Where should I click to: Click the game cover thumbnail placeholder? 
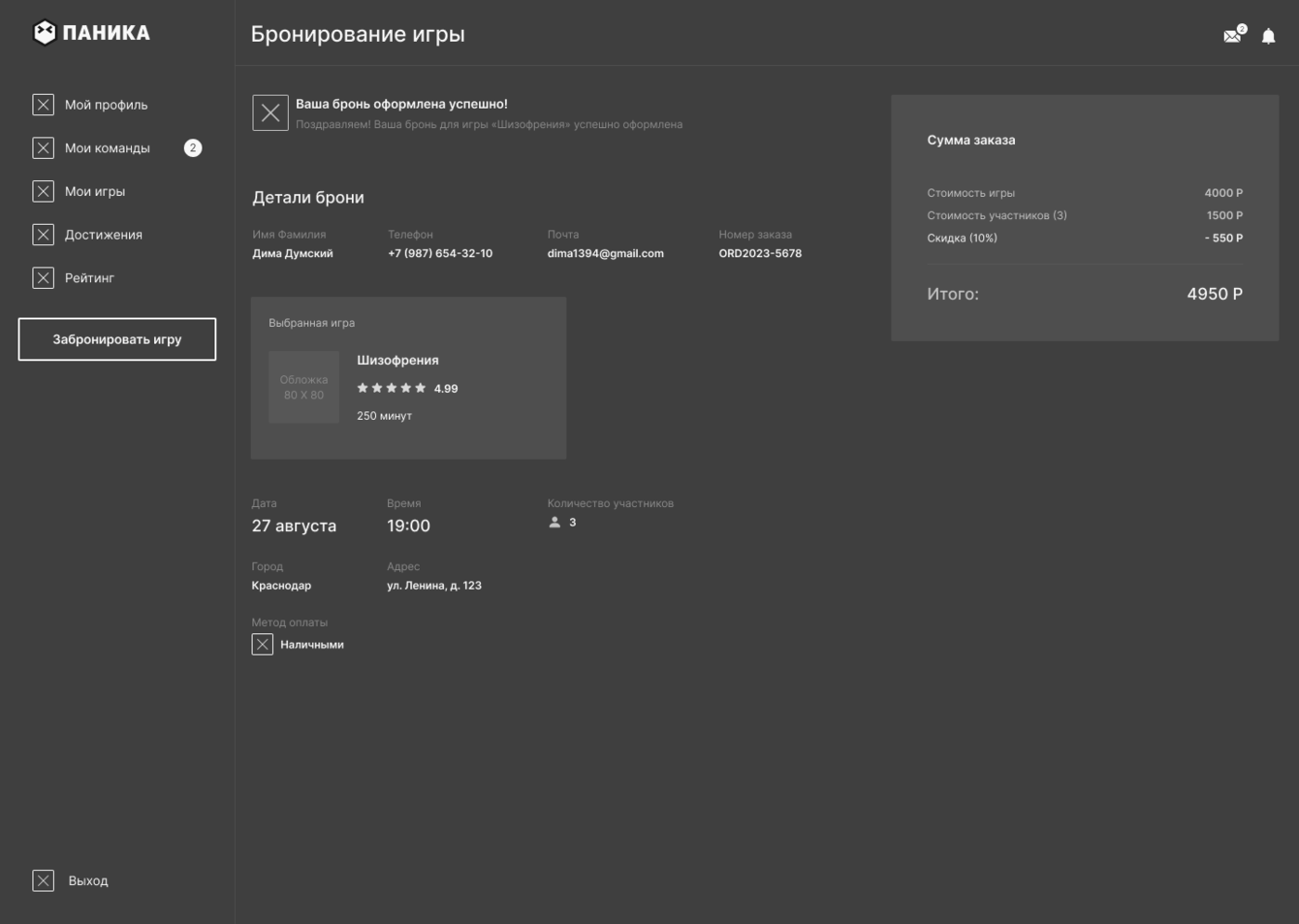tap(304, 388)
